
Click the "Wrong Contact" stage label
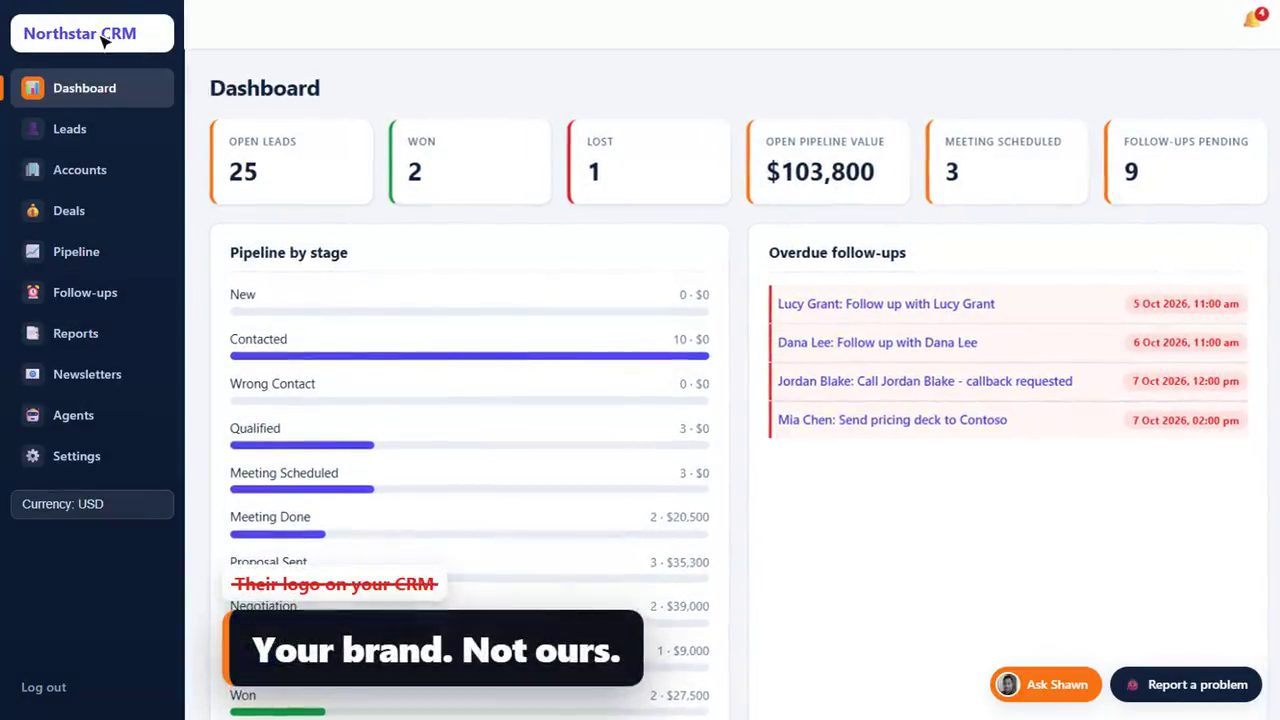click(x=272, y=384)
